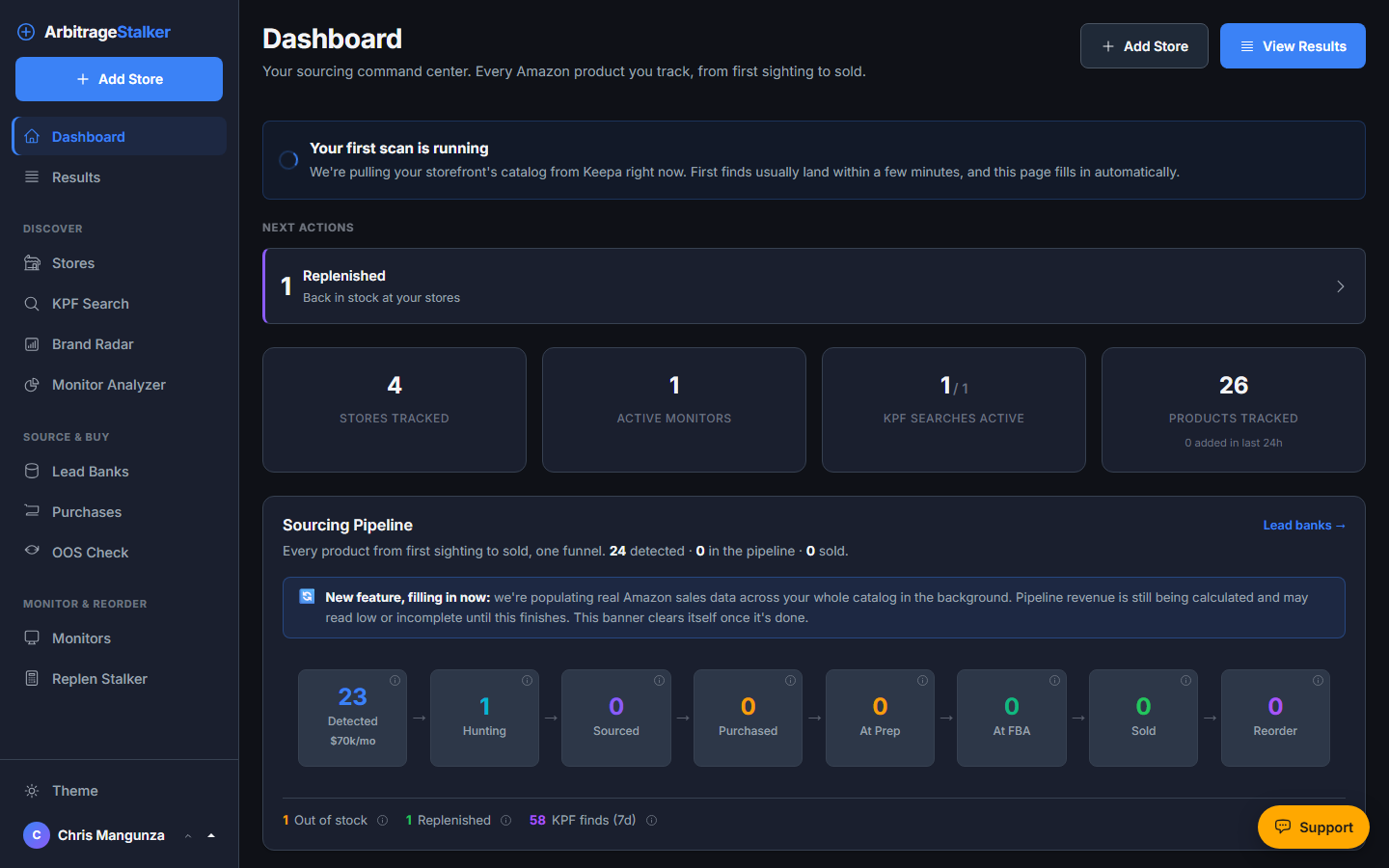Click the '58 KPF finds (7d)' text

point(583,821)
